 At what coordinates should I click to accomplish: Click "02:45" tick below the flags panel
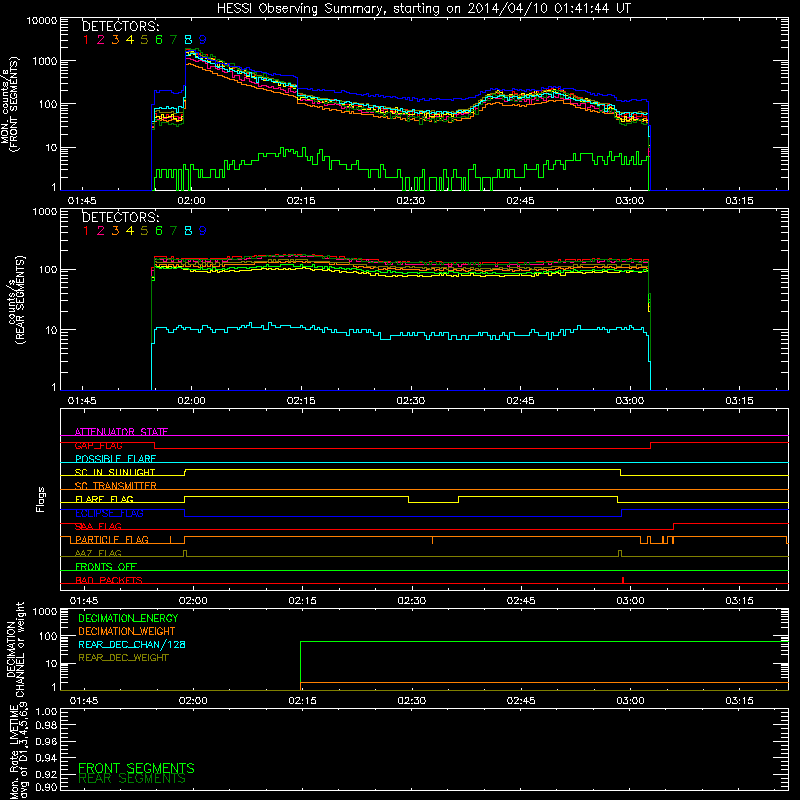[x=521, y=601]
